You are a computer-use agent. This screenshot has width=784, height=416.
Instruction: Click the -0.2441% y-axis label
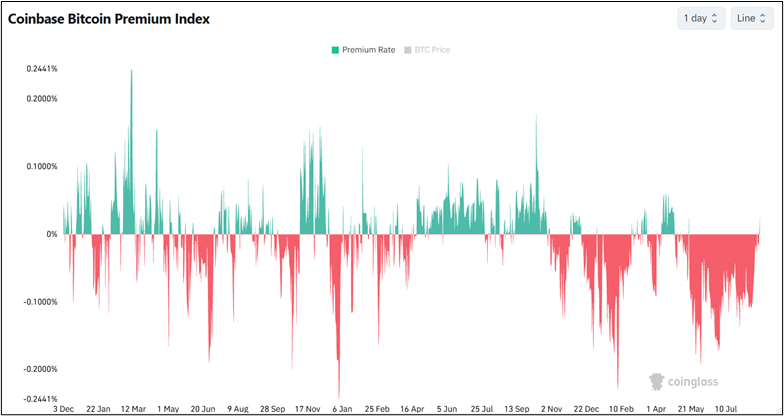(41, 399)
